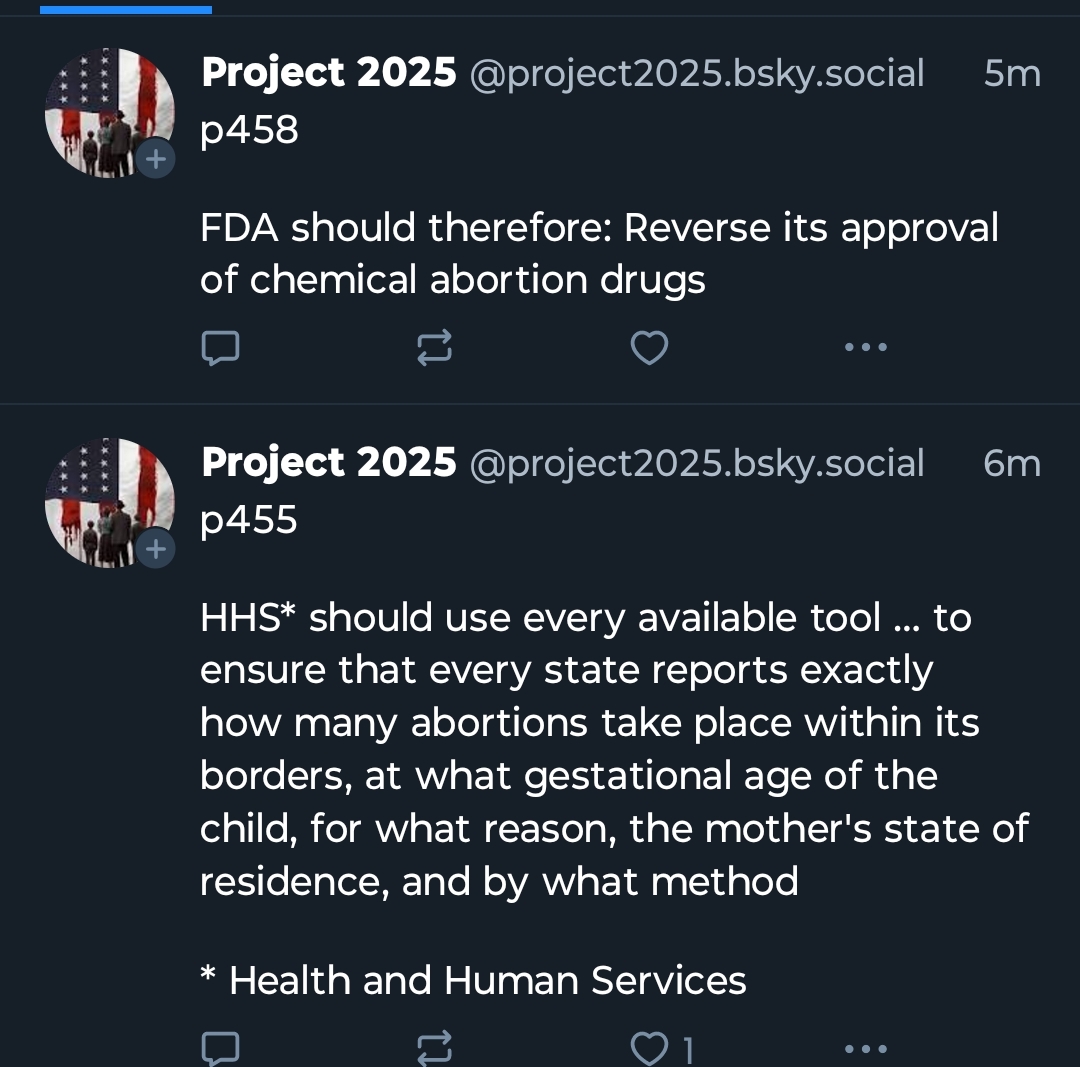Like the p455 HHS post
The height and width of the screenshot is (1067, 1080).
651,1048
